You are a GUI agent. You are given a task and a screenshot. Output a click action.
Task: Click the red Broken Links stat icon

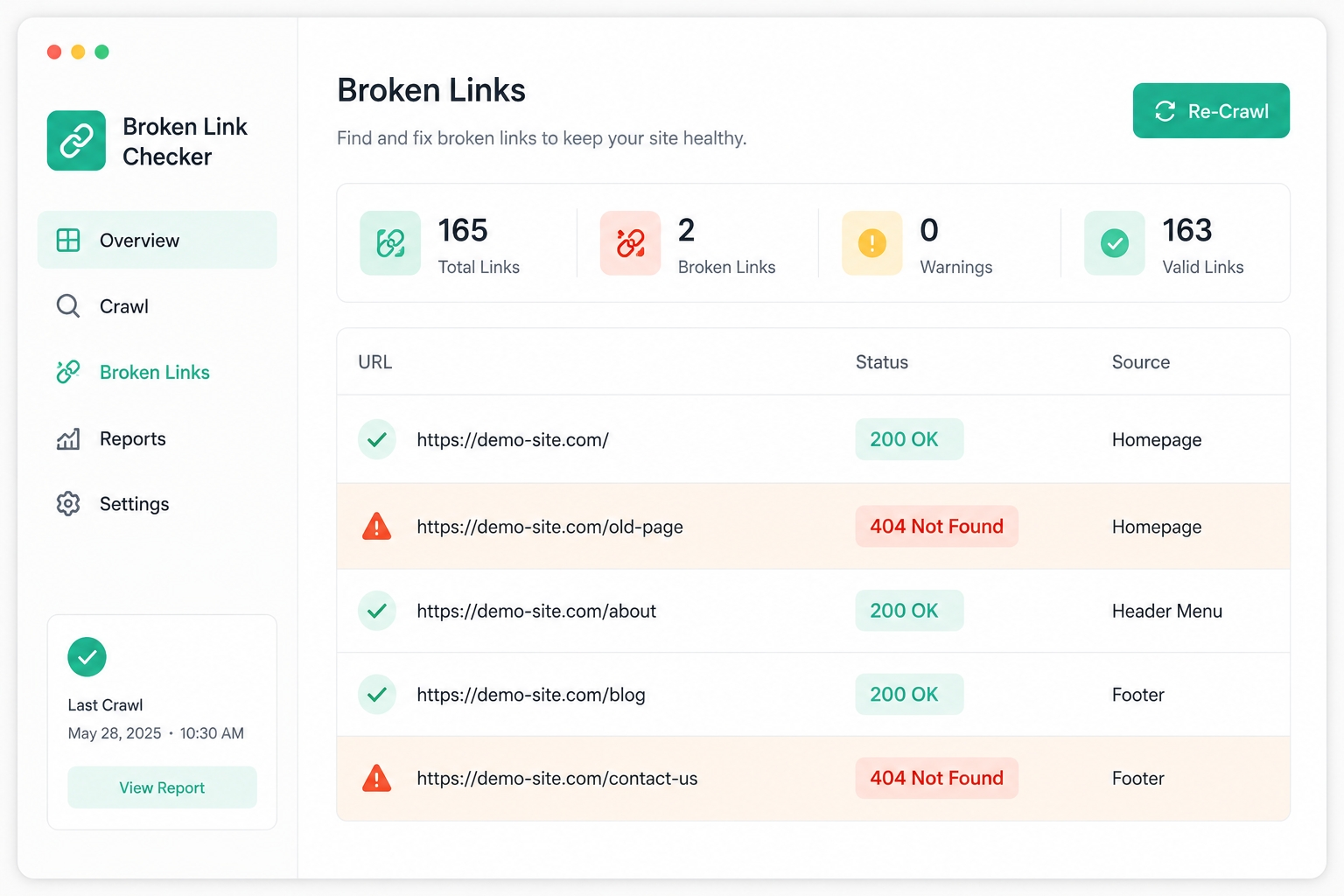pyautogui.click(x=630, y=243)
